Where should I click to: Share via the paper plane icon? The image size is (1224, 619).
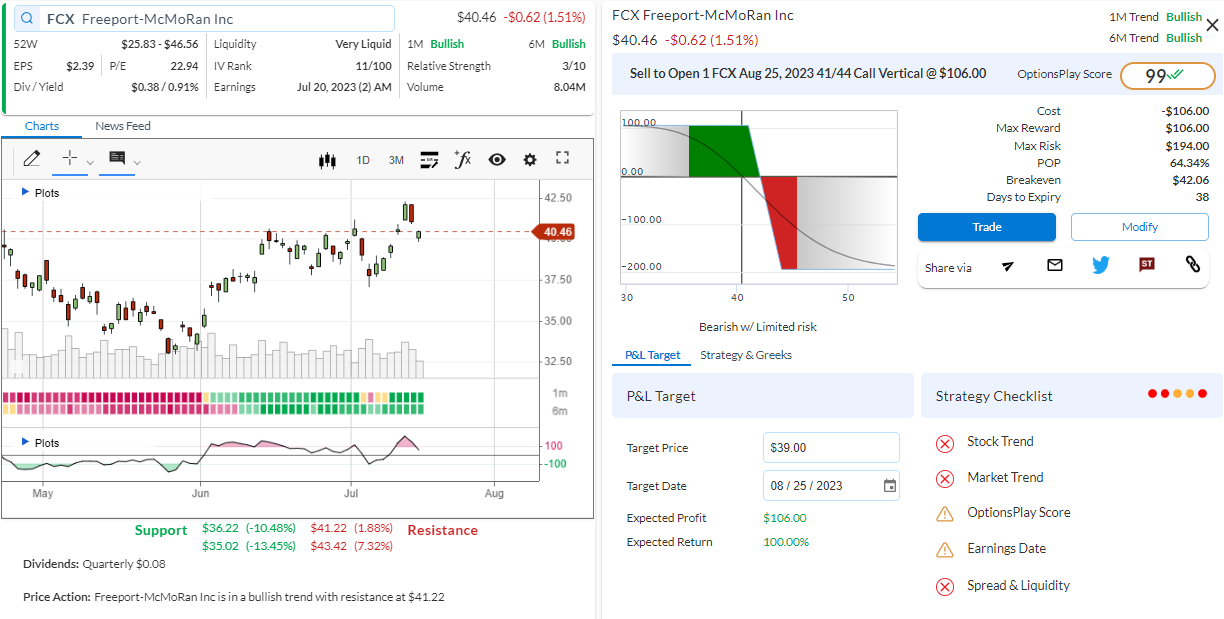(1008, 265)
